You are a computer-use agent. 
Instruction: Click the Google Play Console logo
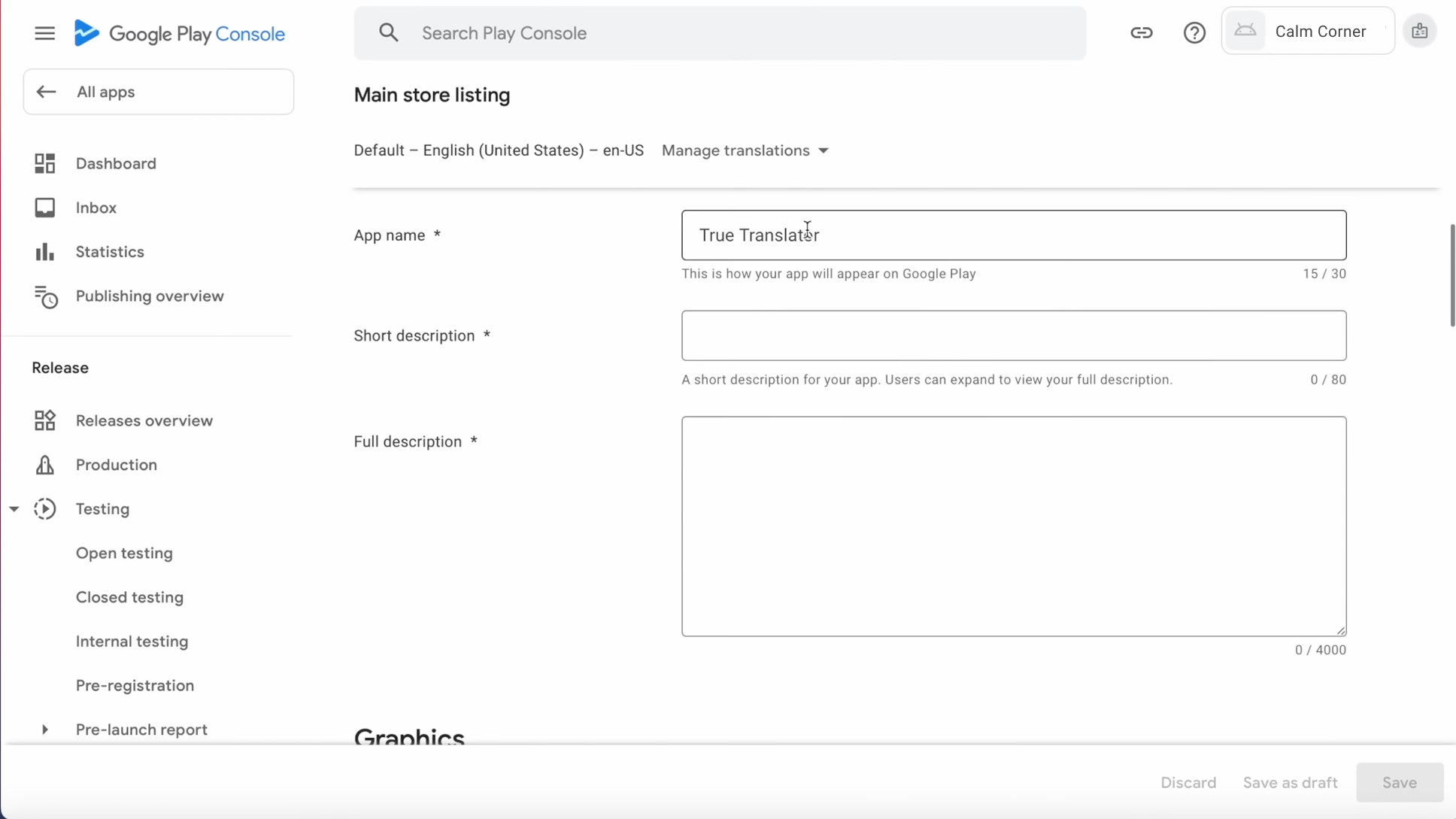tap(180, 34)
